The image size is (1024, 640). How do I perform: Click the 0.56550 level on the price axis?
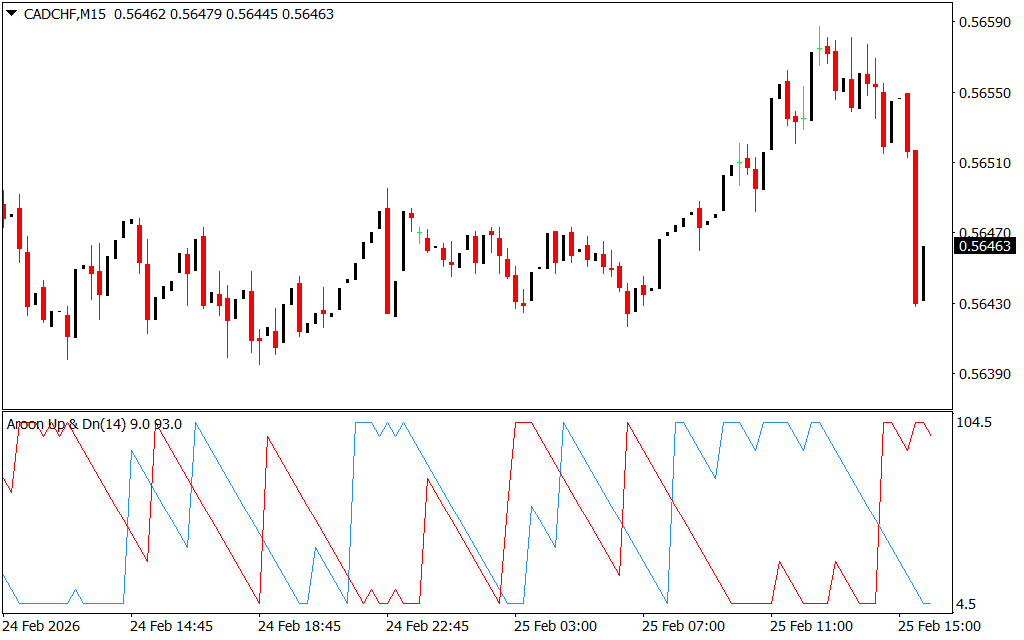984,93
